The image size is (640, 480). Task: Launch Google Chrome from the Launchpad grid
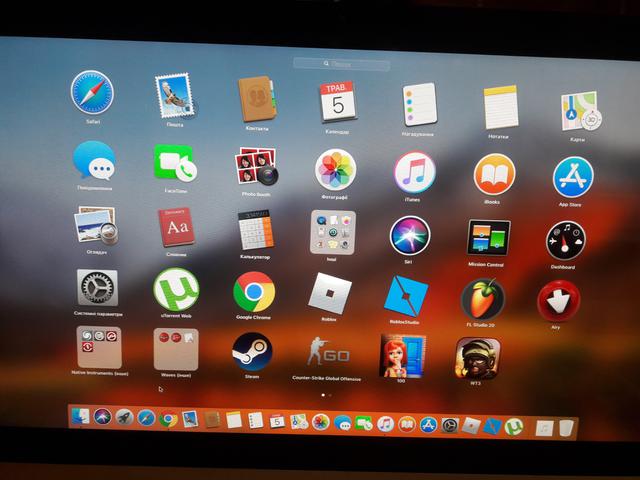point(254,292)
